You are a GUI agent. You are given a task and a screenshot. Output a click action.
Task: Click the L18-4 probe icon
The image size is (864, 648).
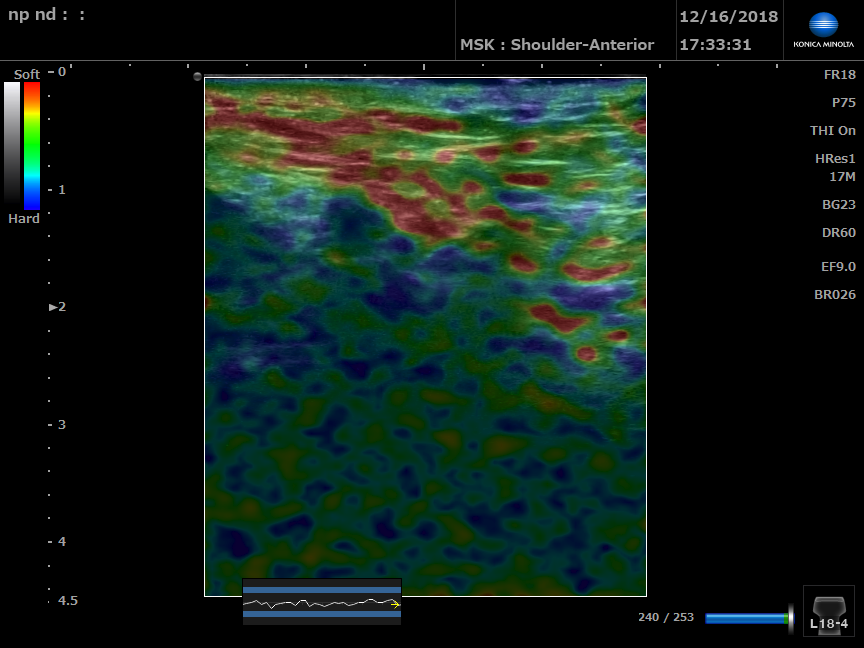[829, 611]
